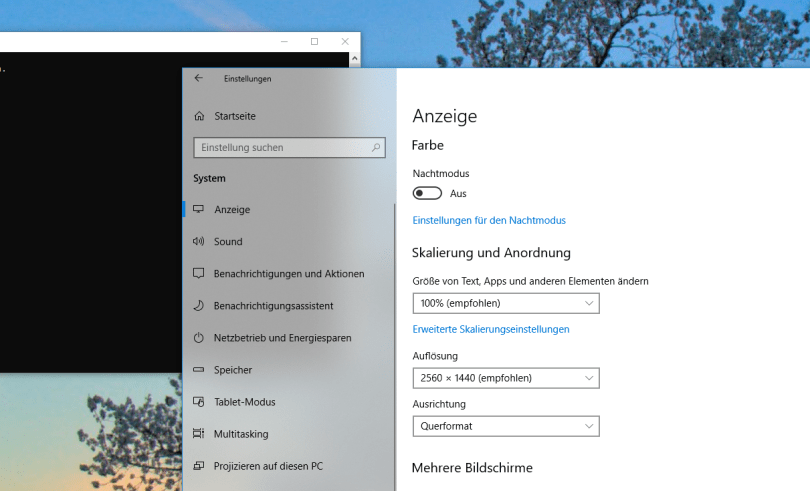Image resolution: width=810 pixels, height=491 pixels.
Task: Open the Tablet-Modus settings page
Action: pos(244,402)
